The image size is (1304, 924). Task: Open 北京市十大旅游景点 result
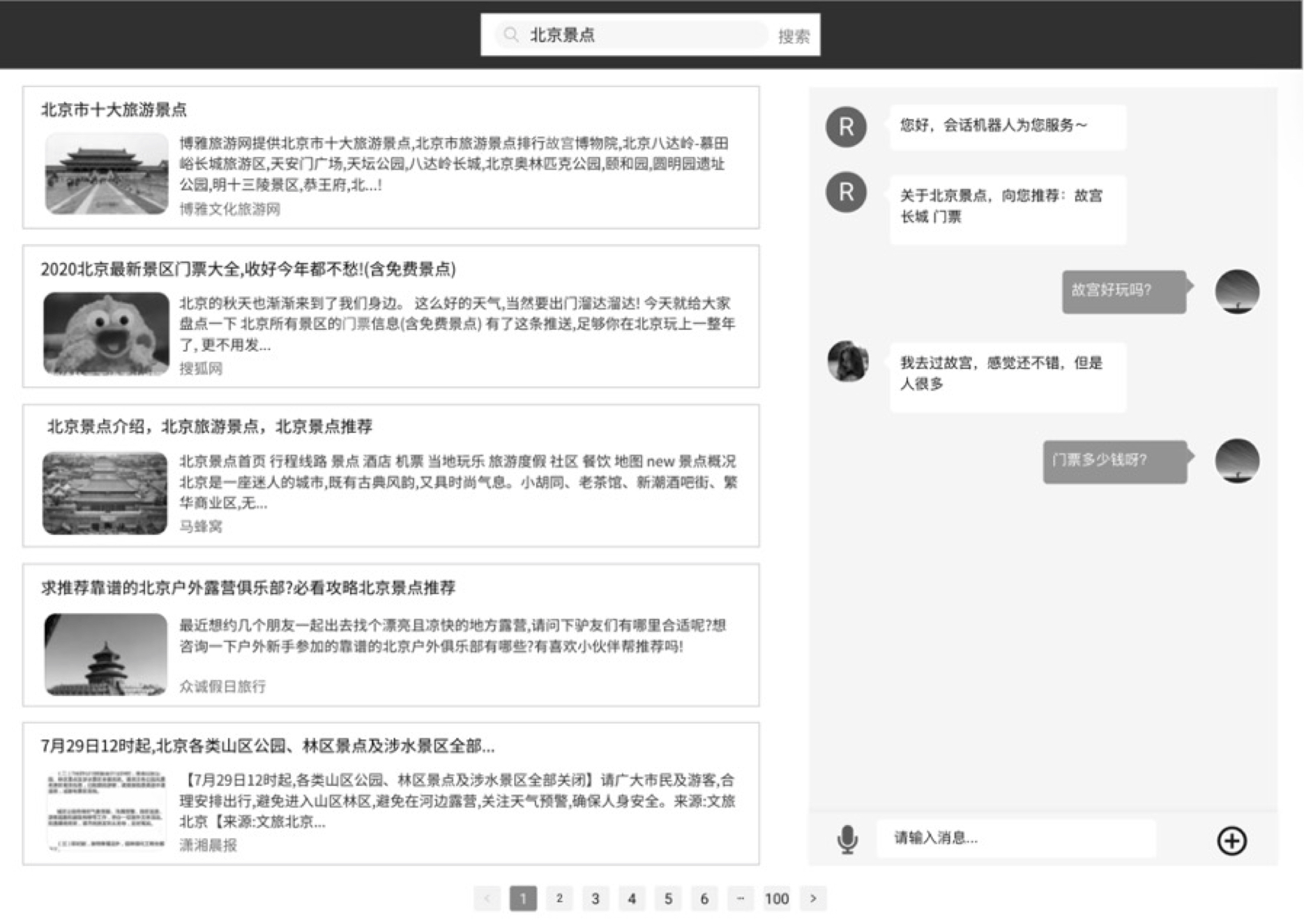114,109
